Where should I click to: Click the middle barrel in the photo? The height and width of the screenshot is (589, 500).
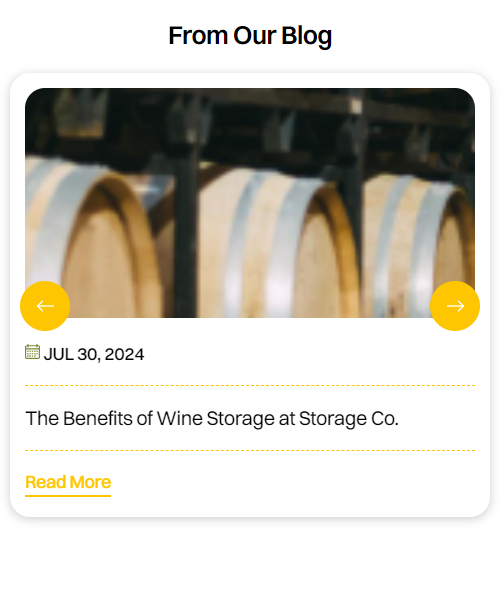[x=278, y=244]
